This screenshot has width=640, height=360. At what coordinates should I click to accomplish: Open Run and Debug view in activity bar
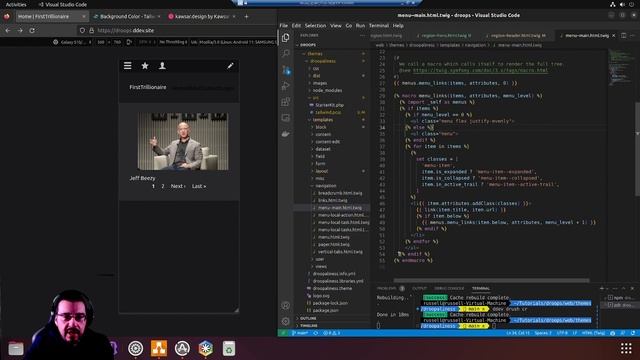(286, 86)
